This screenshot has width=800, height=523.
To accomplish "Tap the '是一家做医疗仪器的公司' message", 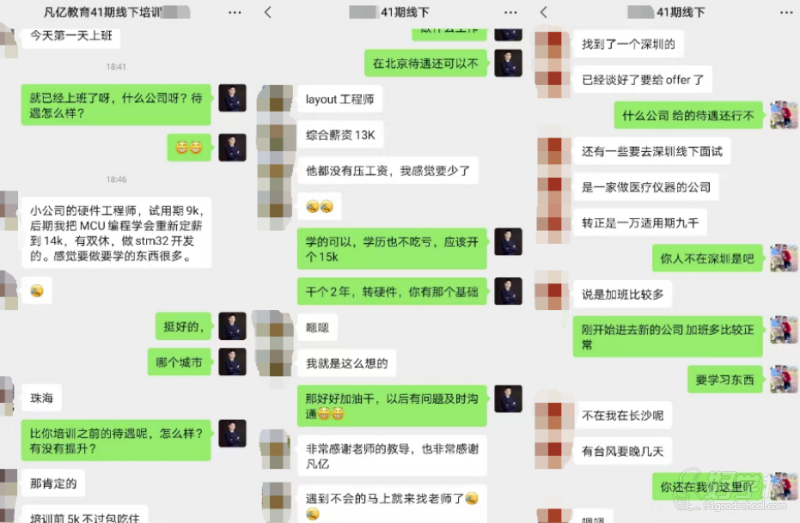I will tap(646, 187).
